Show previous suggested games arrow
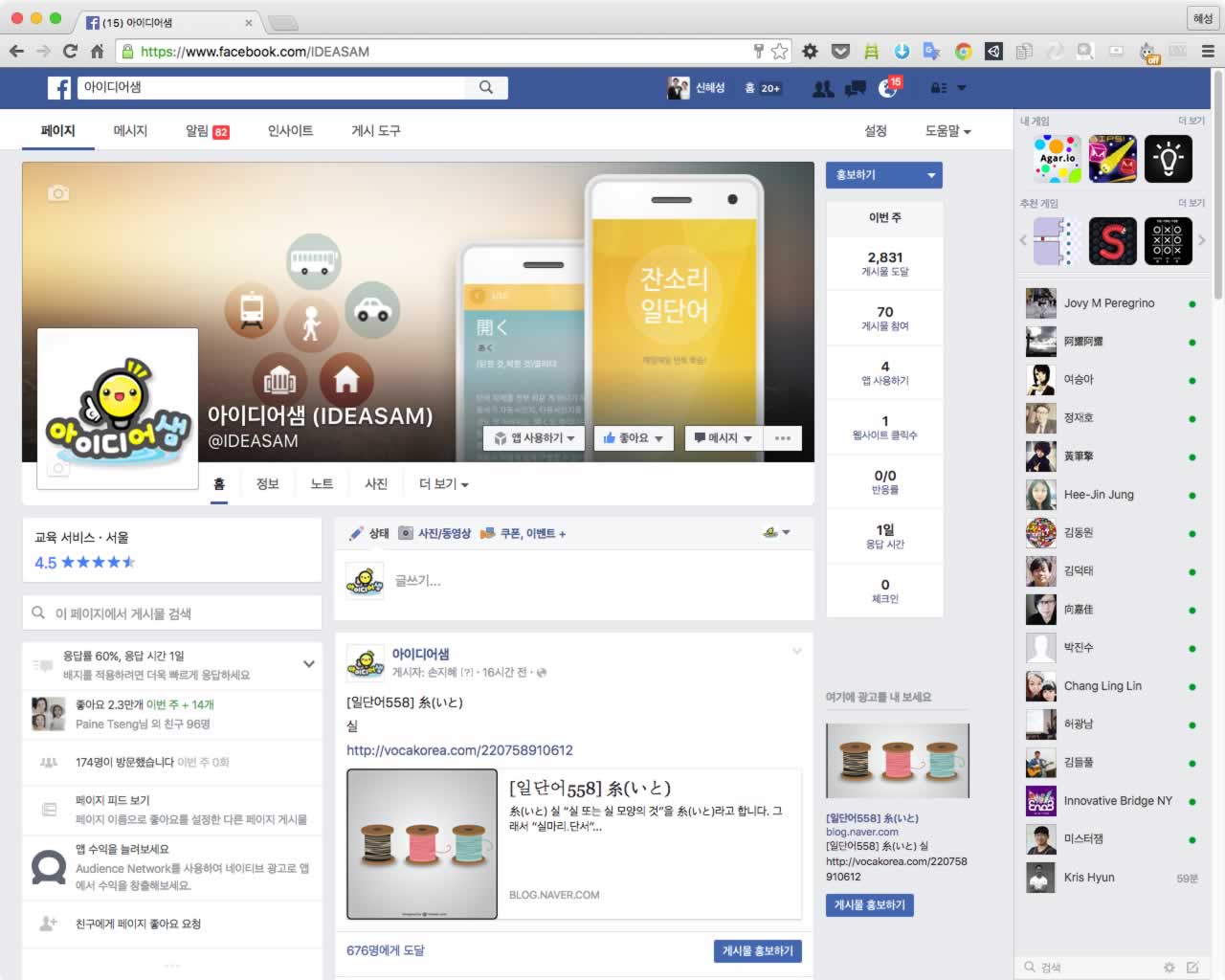Viewport: 1225px width, 980px height. (1023, 240)
